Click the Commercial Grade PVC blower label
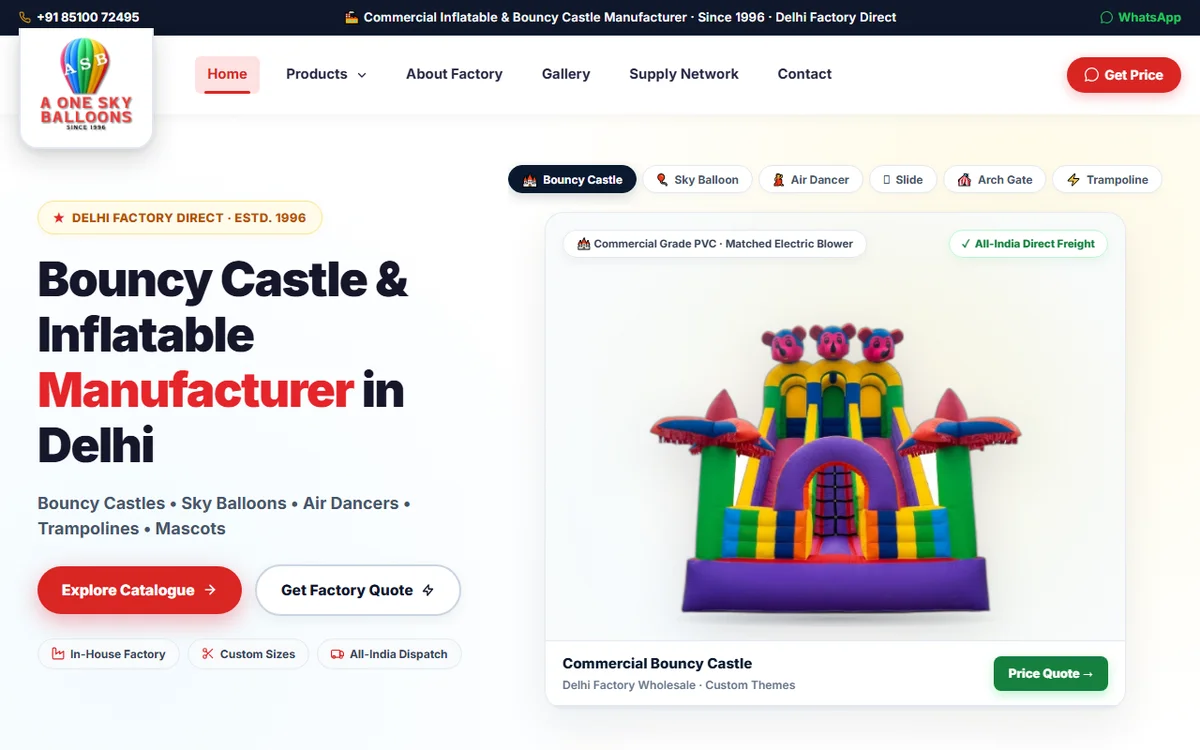 click(x=715, y=244)
